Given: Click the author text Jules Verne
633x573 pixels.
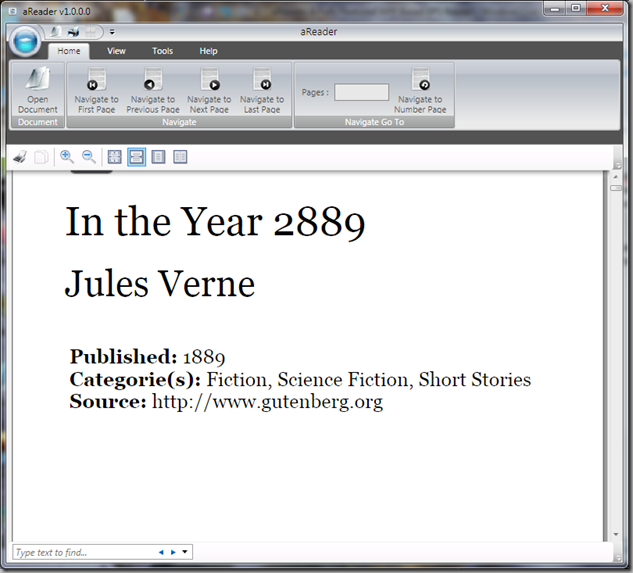Looking at the screenshot, I should [x=160, y=283].
